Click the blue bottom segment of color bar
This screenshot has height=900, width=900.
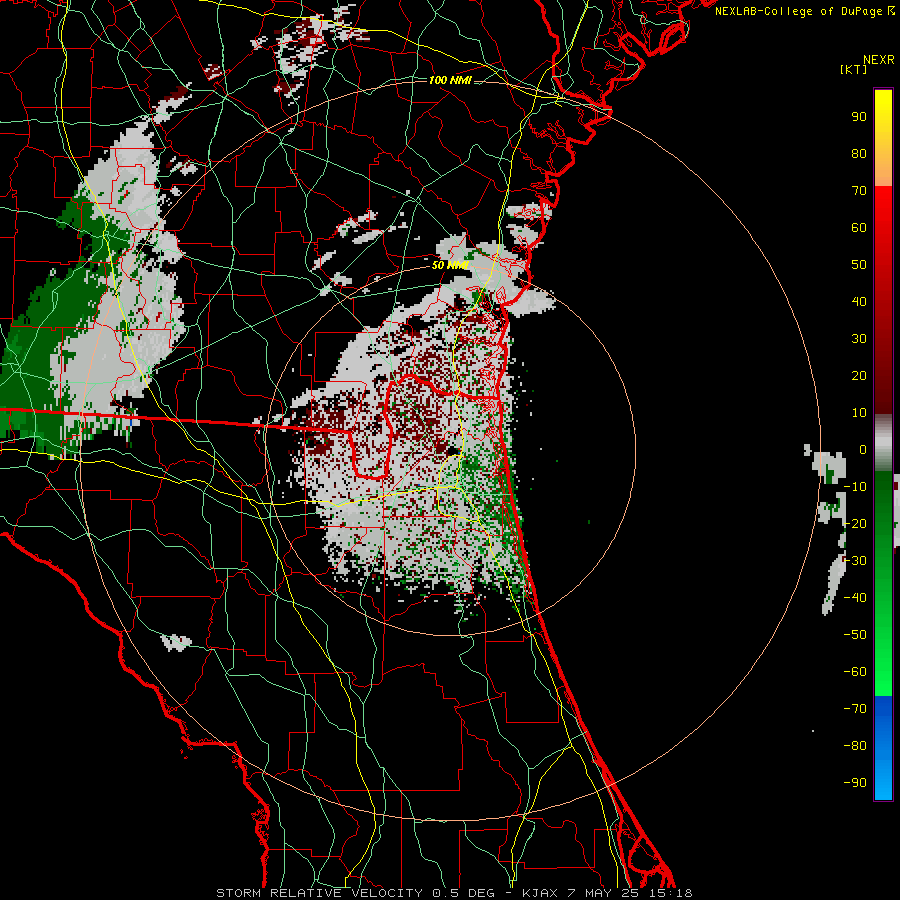click(883, 747)
